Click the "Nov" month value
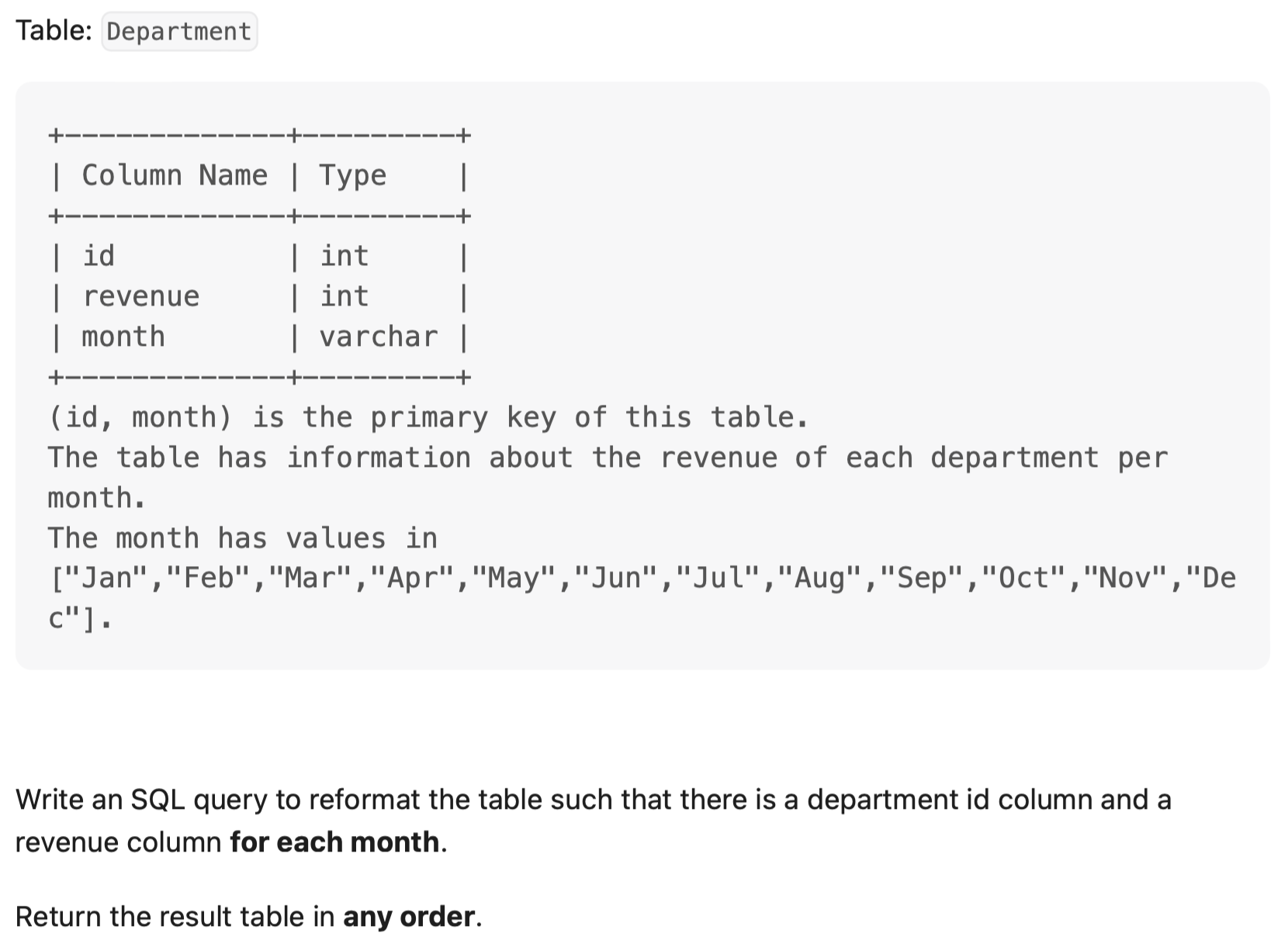This screenshot has width=1288, height=940. (1126, 578)
